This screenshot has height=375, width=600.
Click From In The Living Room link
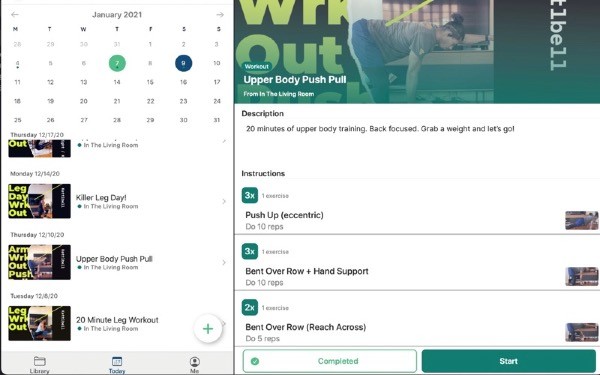click(279, 94)
